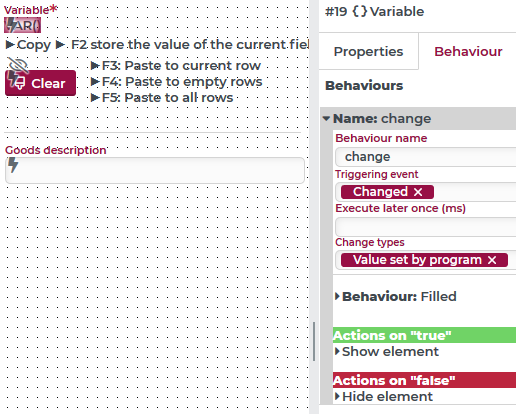The width and height of the screenshot is (516, 414).
Task: Expand the Show element action
Action: 337,351
